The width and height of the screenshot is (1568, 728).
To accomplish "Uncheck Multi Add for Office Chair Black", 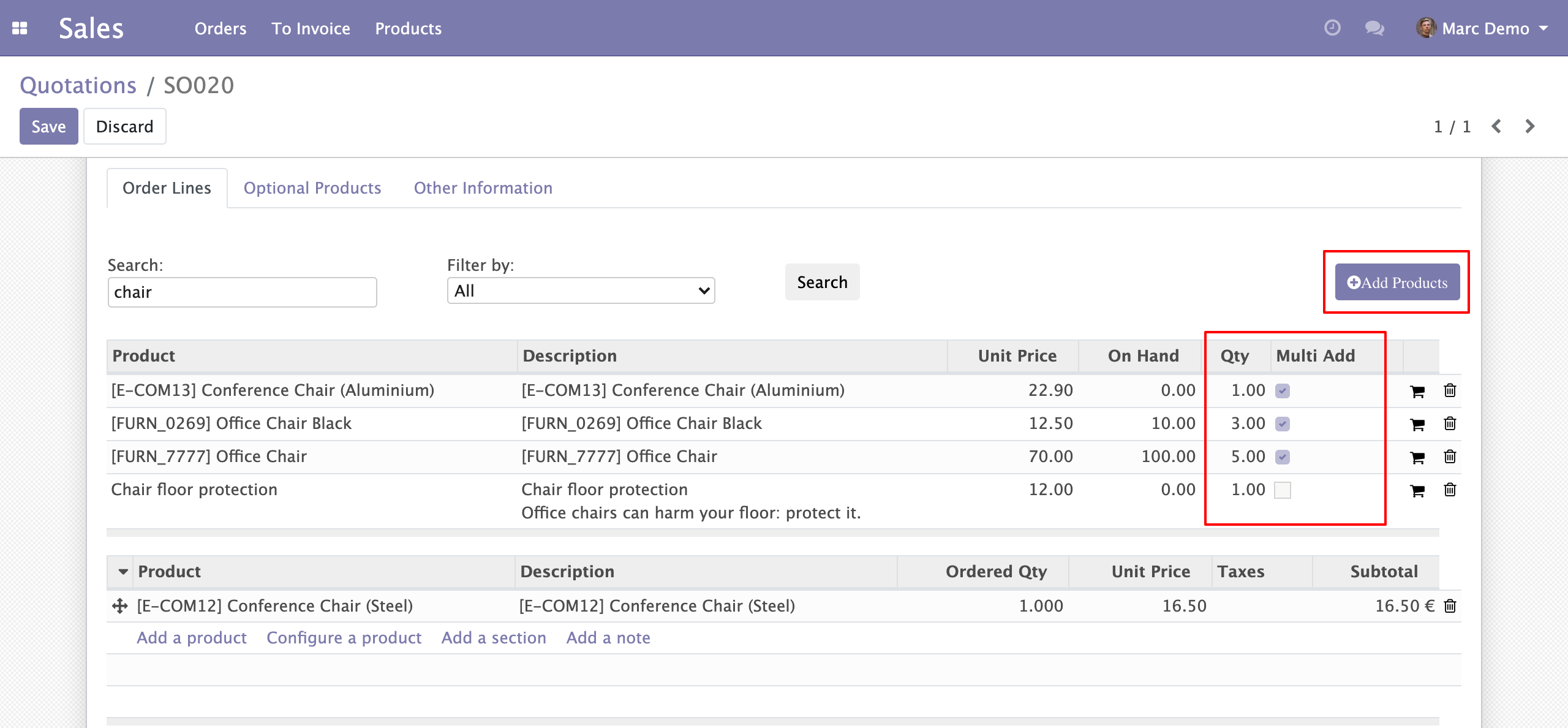I will tap(1283, 424).
